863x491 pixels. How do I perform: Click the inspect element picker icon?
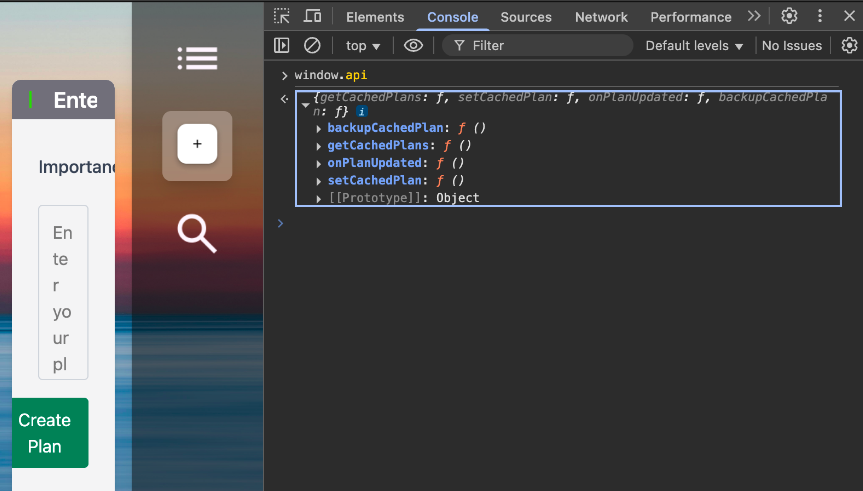coord(282,16)
